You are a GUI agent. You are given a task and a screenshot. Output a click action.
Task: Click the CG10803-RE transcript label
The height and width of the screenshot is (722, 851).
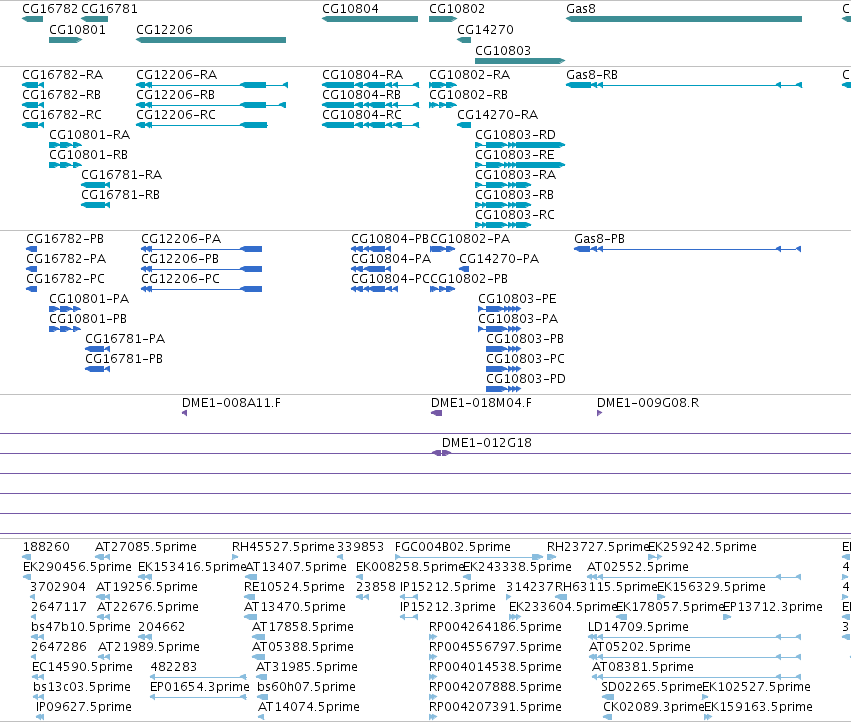[515, 155]
